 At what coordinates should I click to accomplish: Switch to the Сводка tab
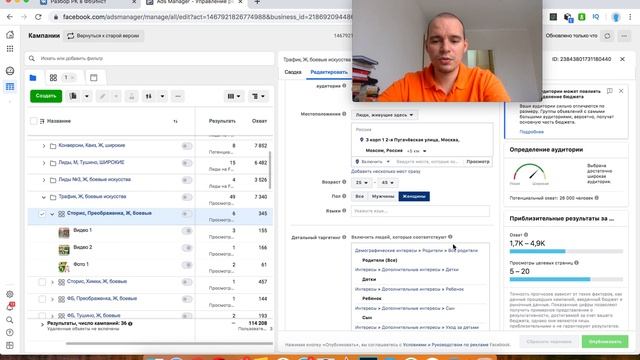point(293,72)
